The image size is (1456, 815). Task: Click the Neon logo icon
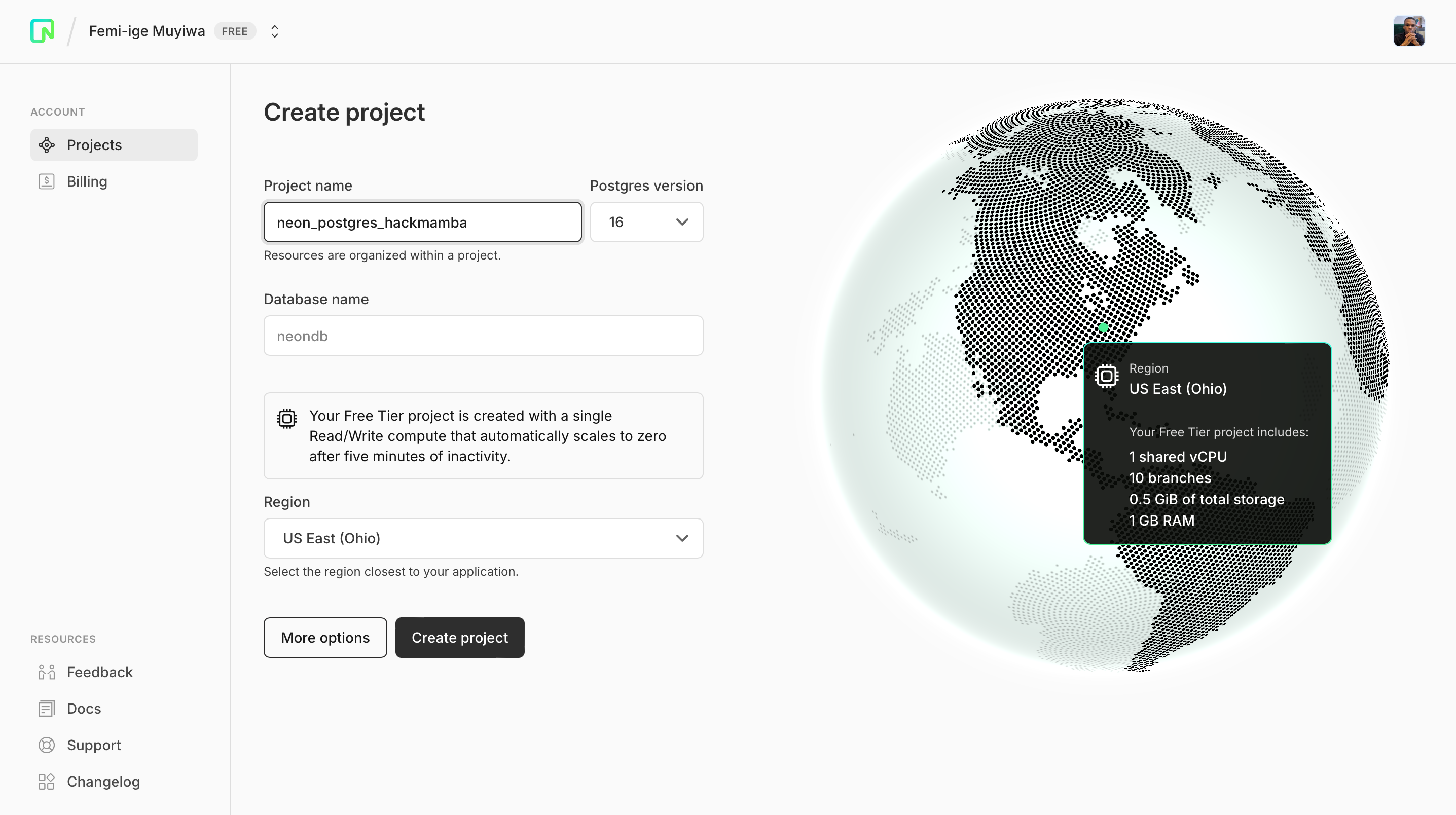(x=43, y=31)
